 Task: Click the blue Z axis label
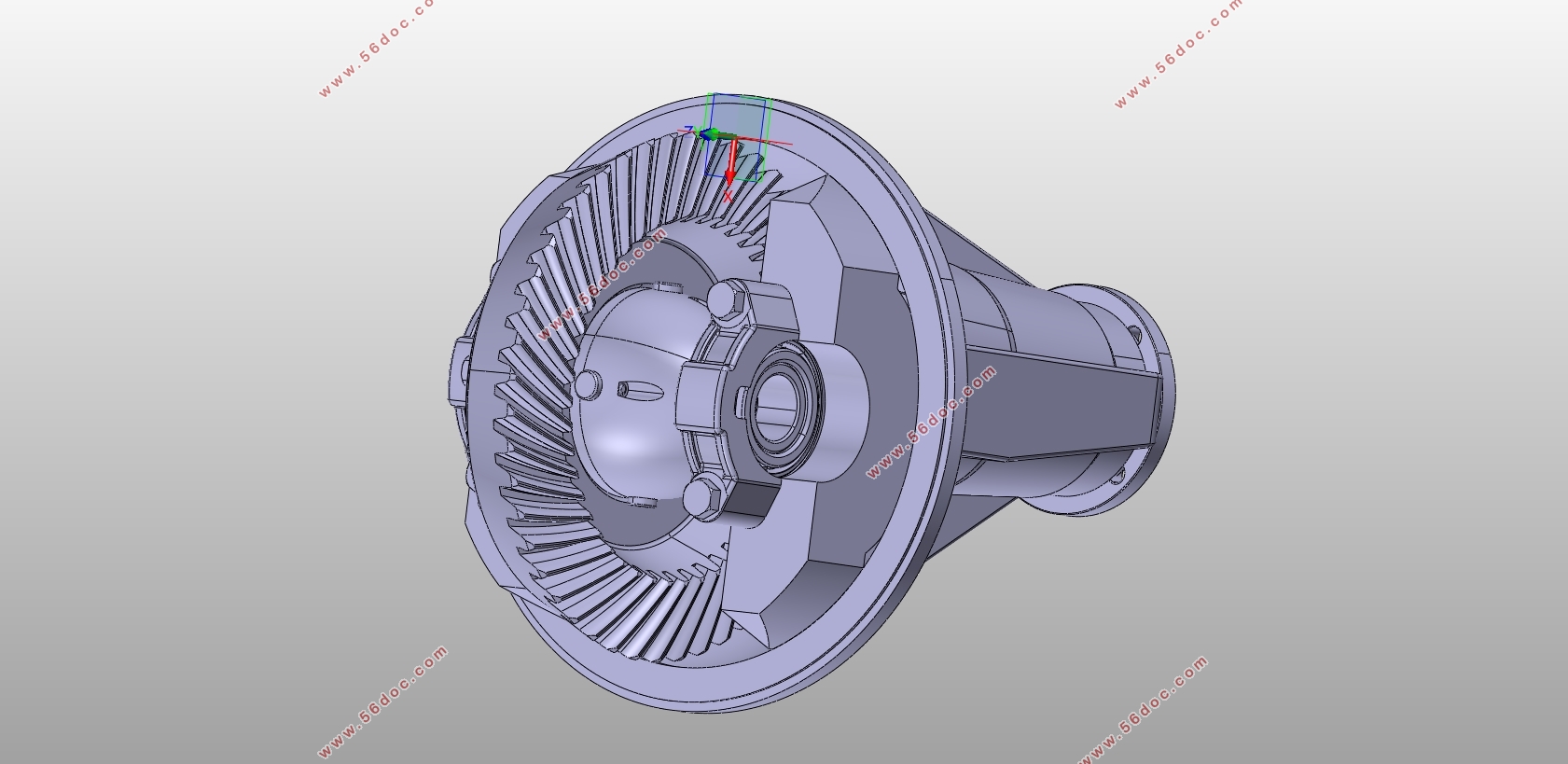[x=690, y=130]
